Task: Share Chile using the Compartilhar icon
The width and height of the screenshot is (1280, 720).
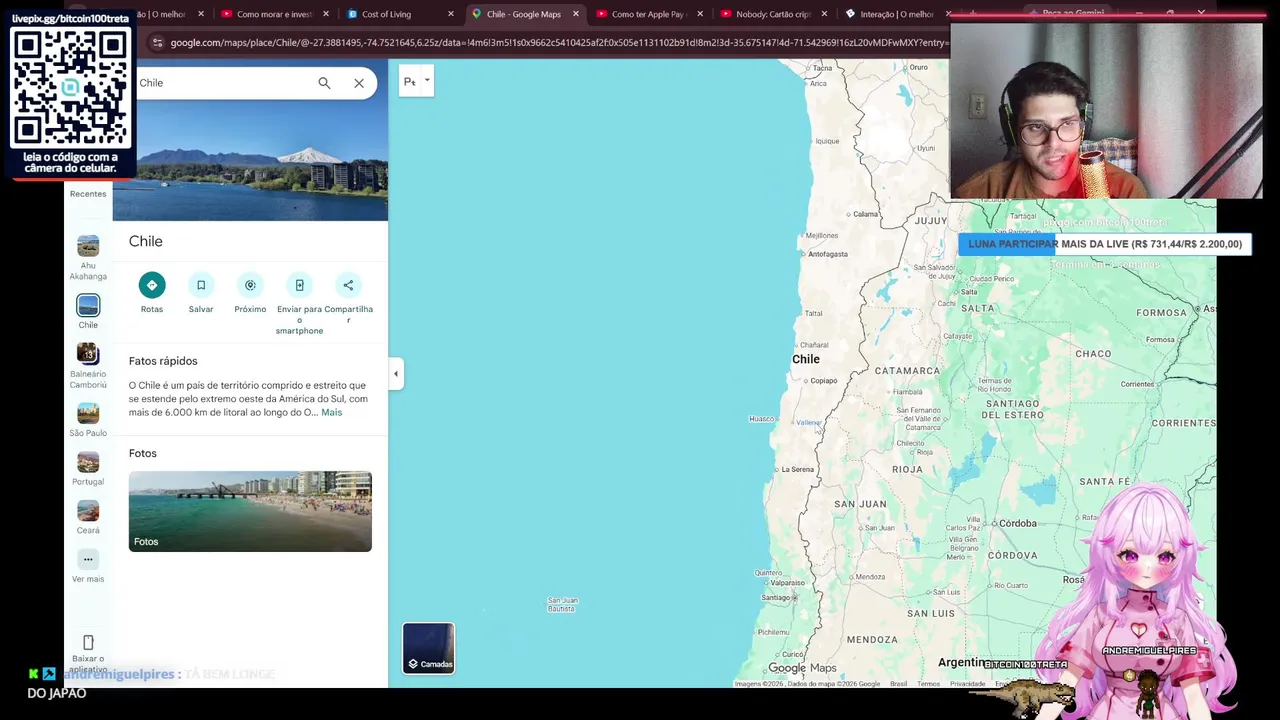Action: (x=348, y=285)
